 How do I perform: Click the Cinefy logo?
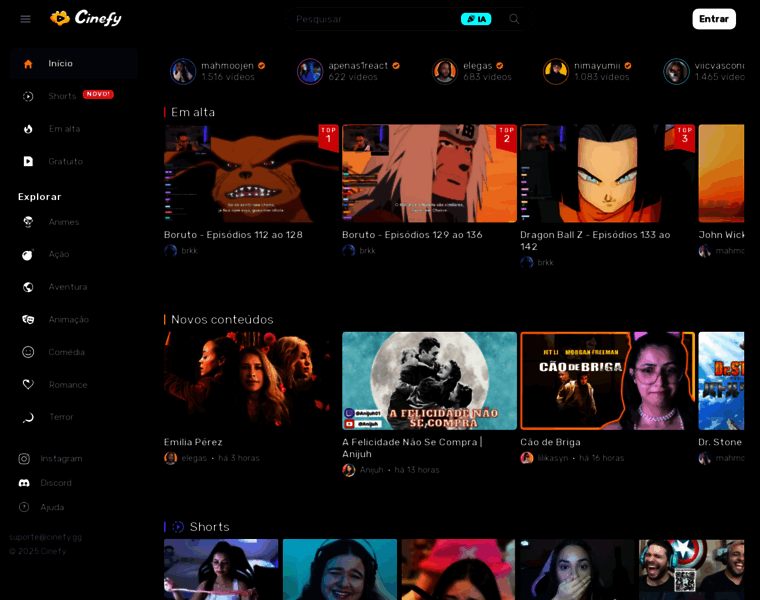click(86, 18)
